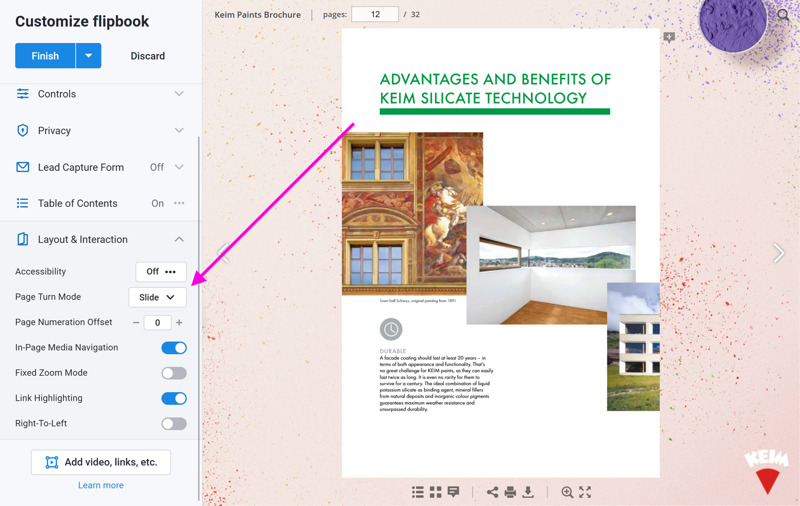Screen dimensions: 800x506
Task: Increase Page Numeration Offset with plus
Action: pos(179,323)
